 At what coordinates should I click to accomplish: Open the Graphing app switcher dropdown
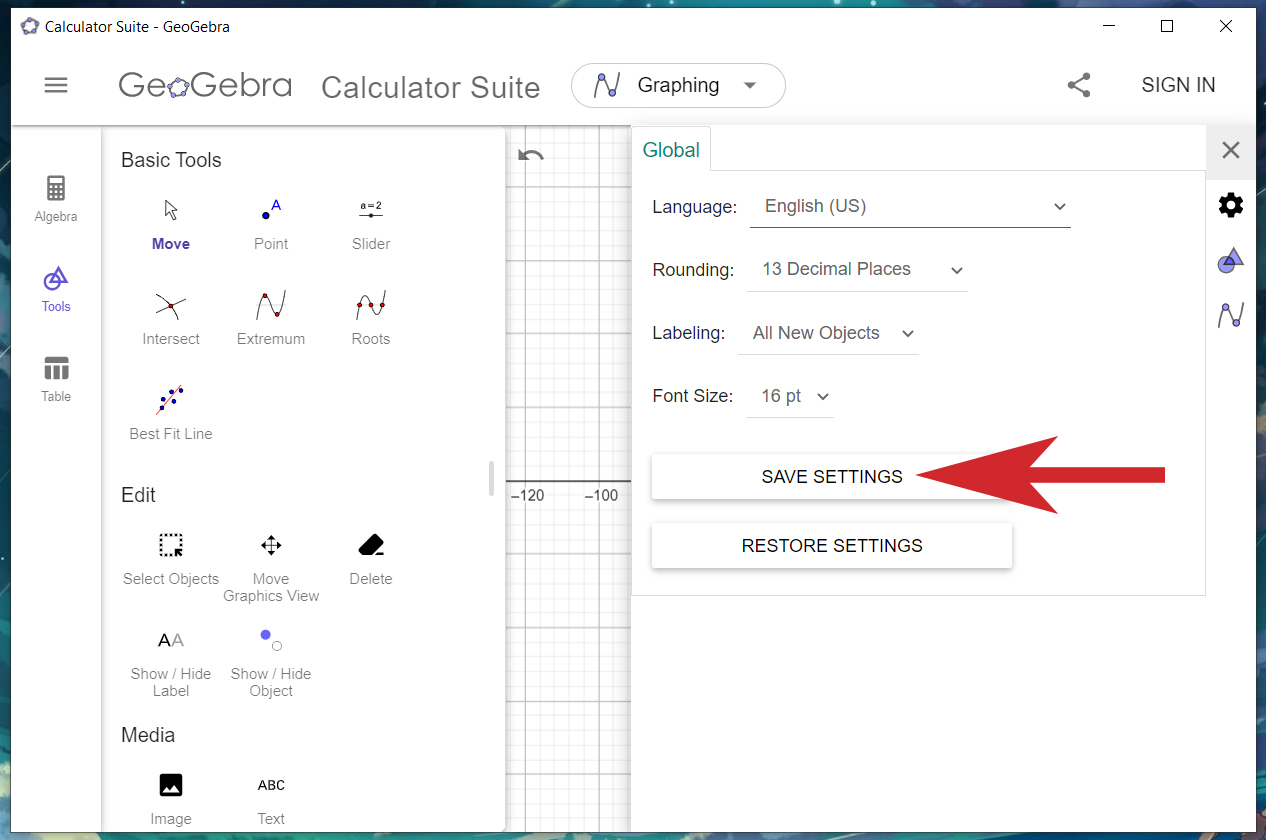point(678,86)
